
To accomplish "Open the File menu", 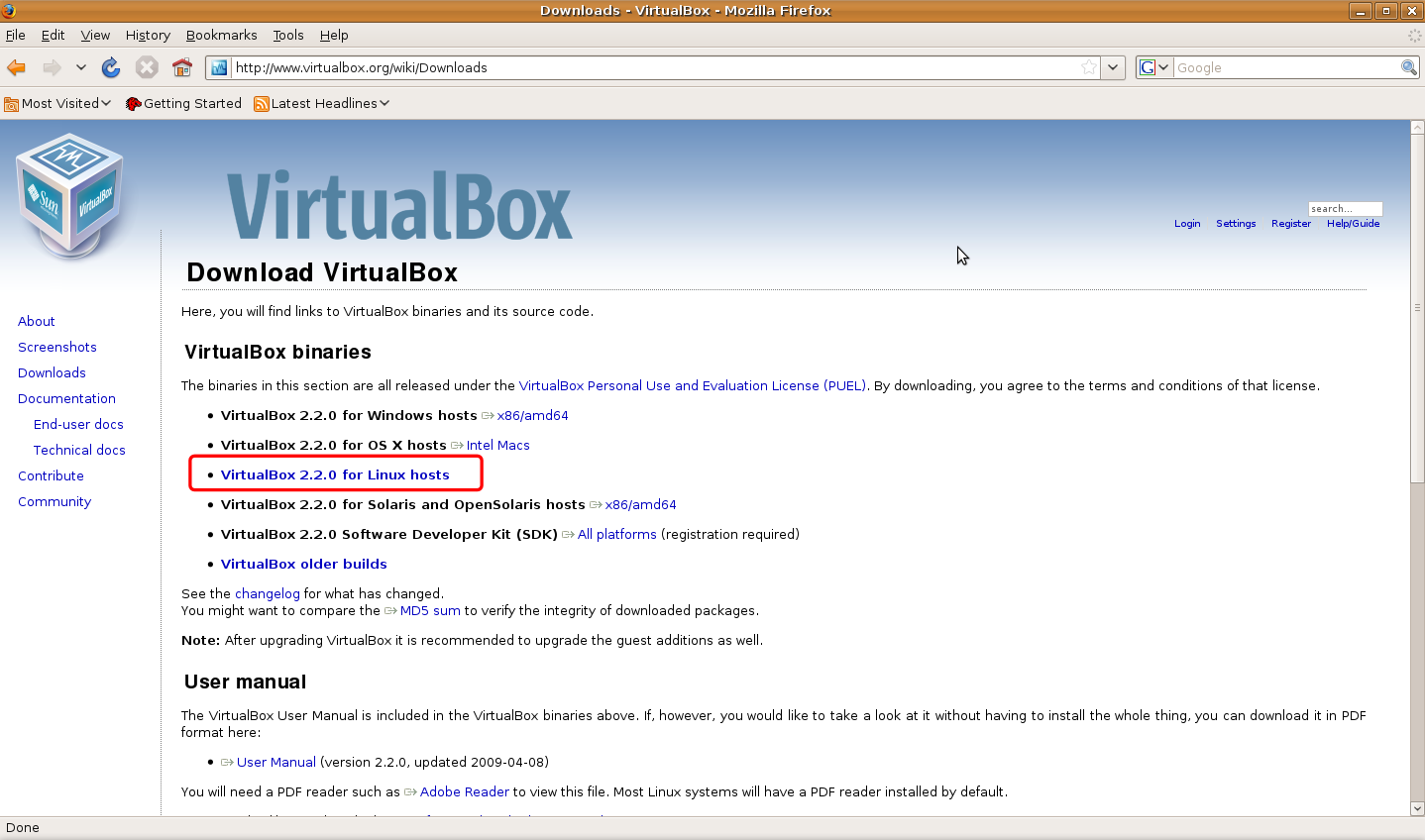I will [16, 35].
